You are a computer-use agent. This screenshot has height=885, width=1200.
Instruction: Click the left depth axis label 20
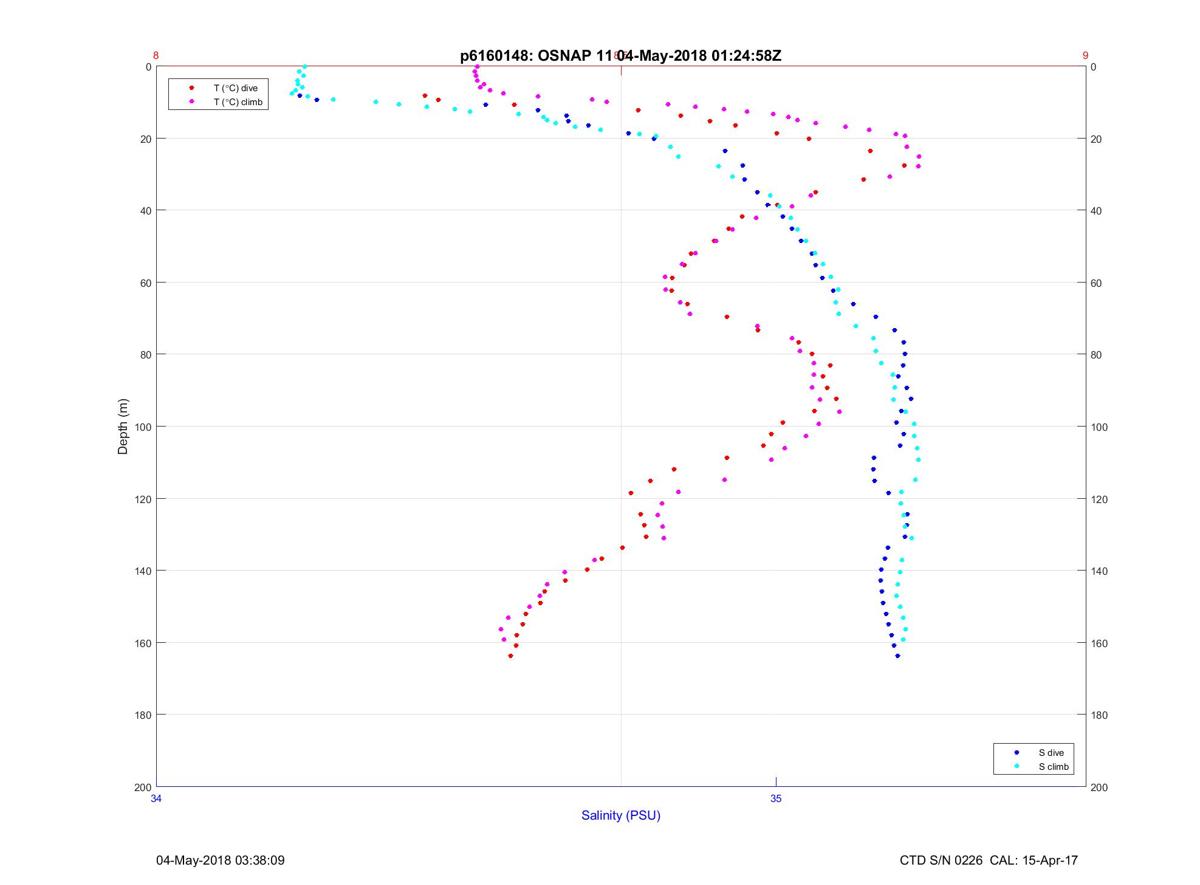click(x=145, y=139)
